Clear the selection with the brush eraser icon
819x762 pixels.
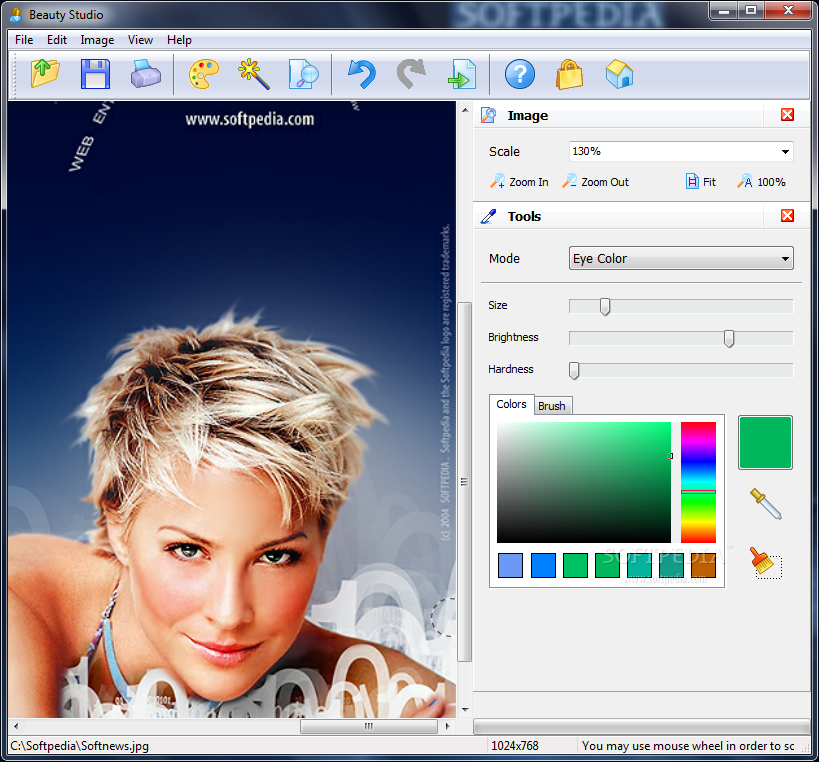pos(766,563)
